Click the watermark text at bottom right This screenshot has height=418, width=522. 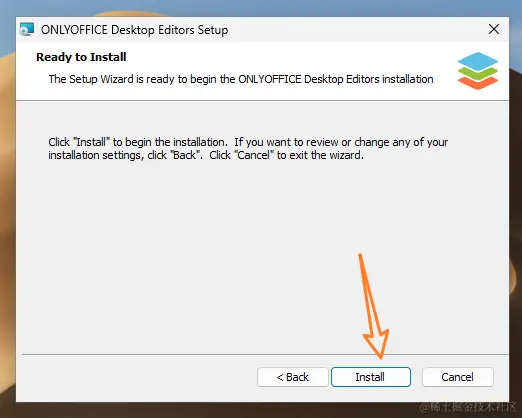click(x=468, y=407)
